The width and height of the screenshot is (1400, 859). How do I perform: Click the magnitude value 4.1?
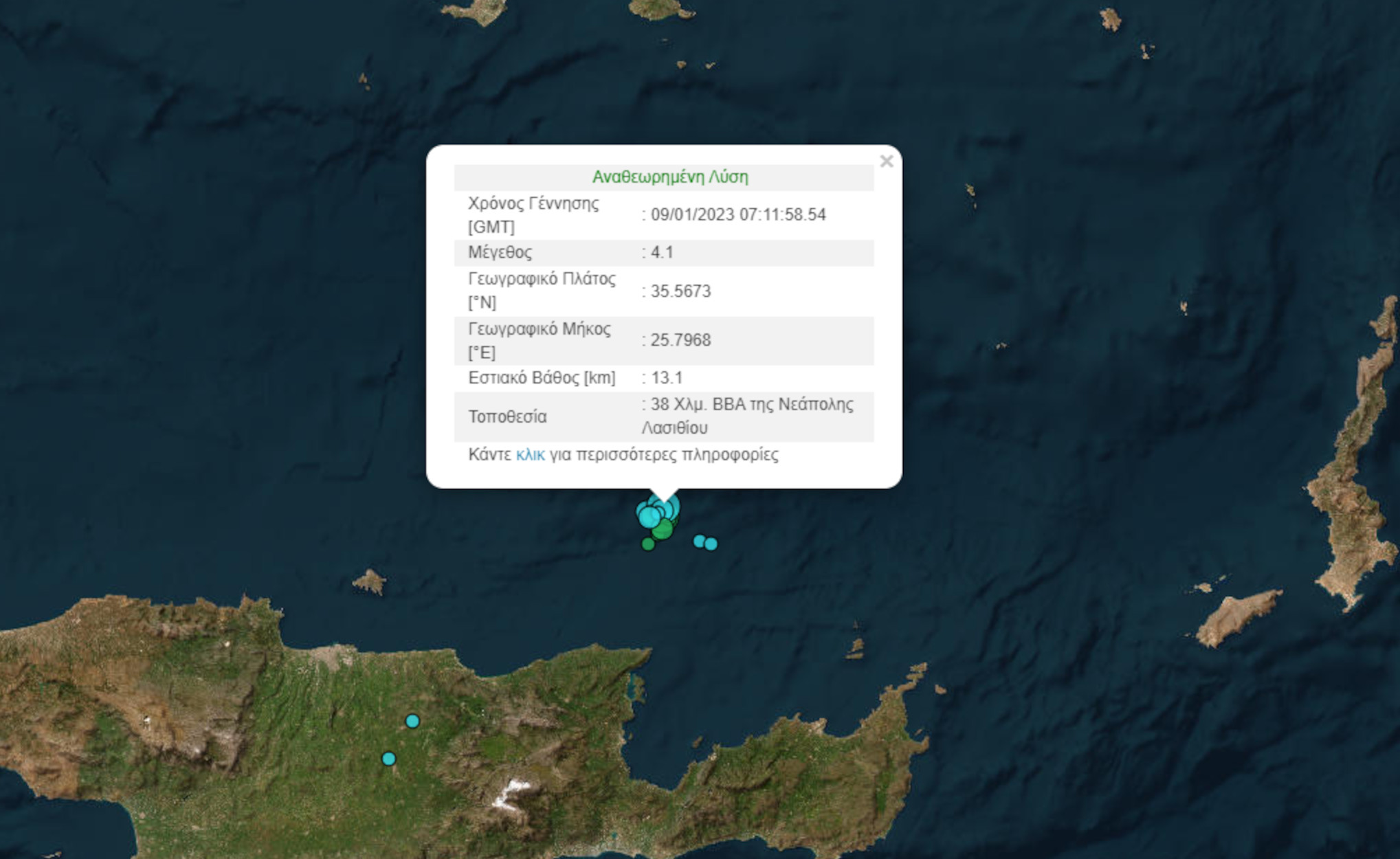click(662, 252)
